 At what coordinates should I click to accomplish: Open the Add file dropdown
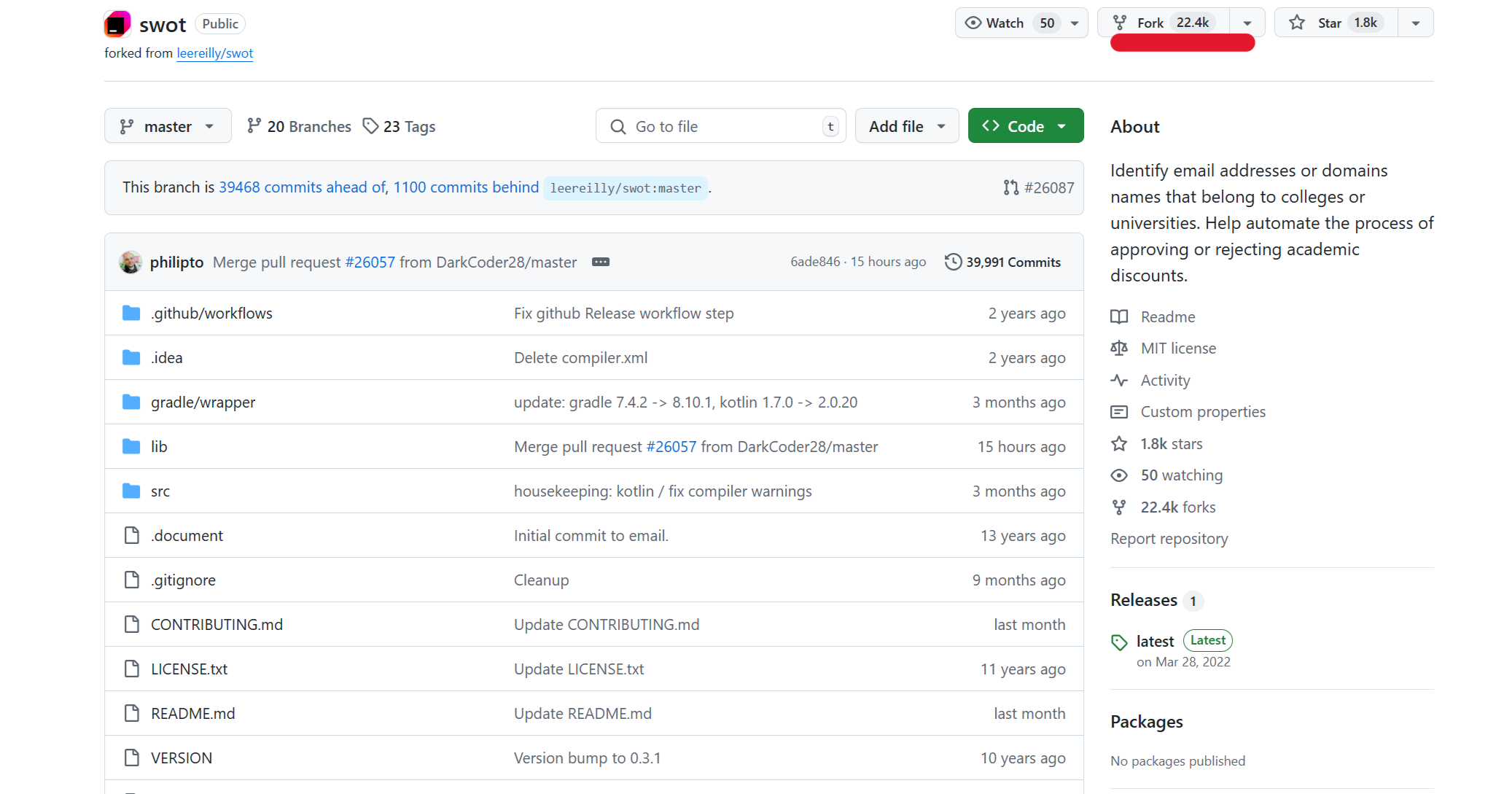pos(906,126)
